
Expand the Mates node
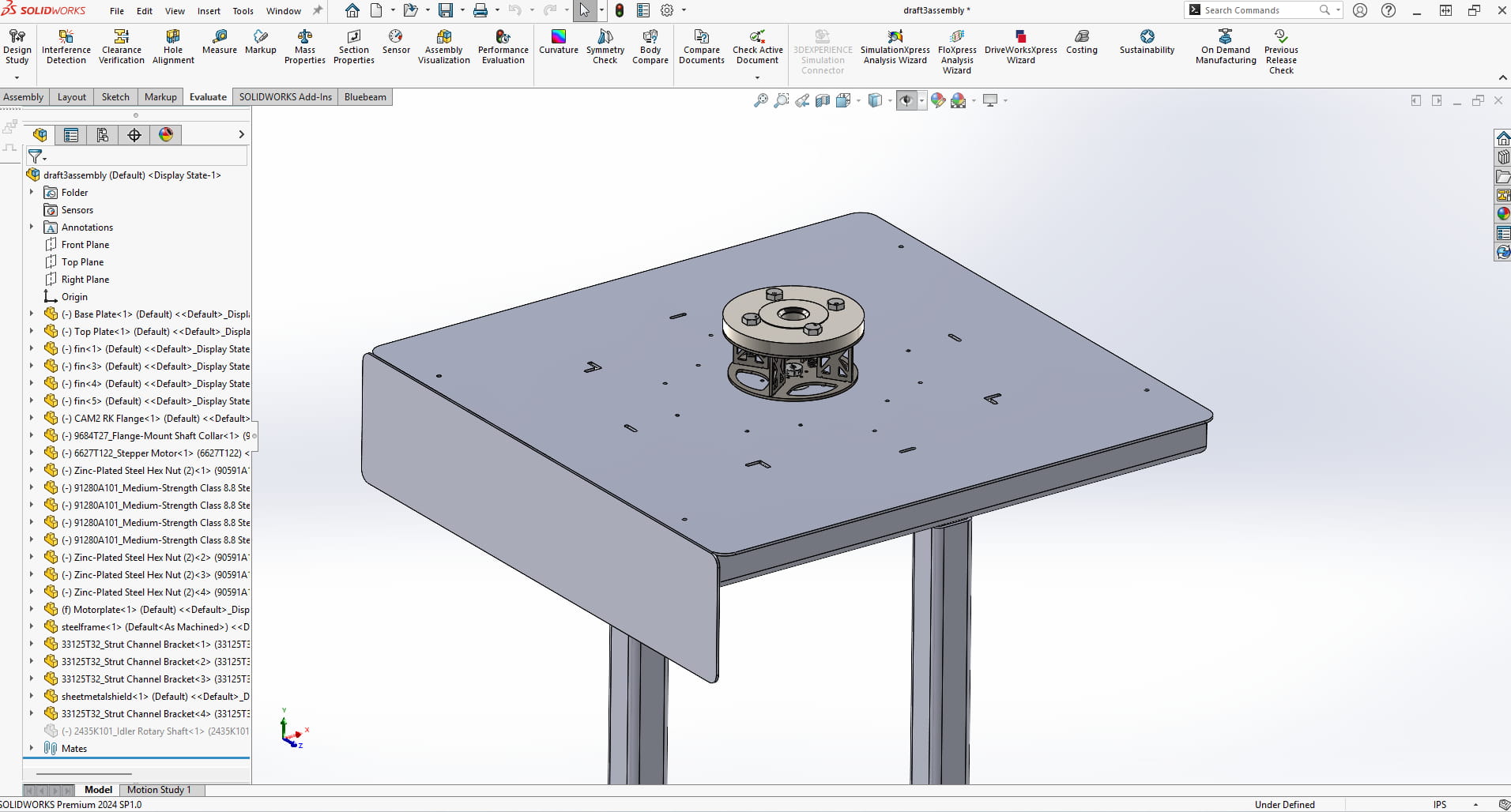[32, 748]
